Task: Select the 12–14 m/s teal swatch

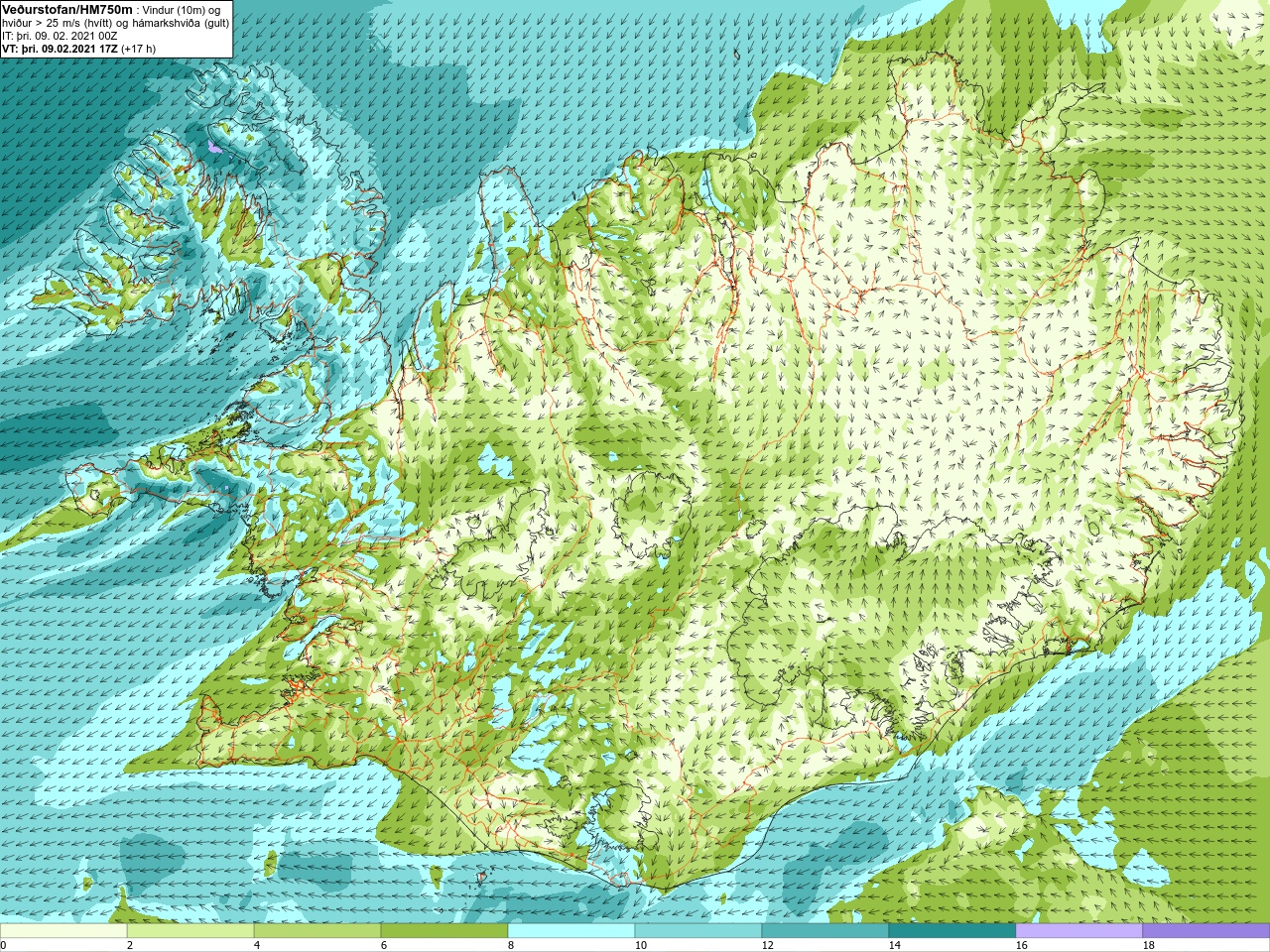Action: coord(825,931)
